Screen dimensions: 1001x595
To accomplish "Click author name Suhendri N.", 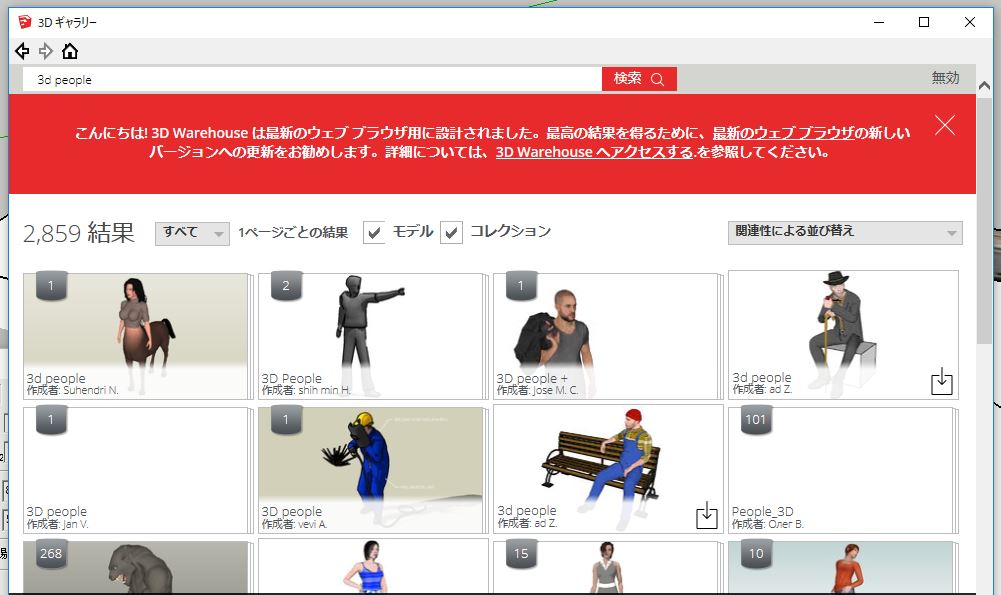I will [91, 390].
